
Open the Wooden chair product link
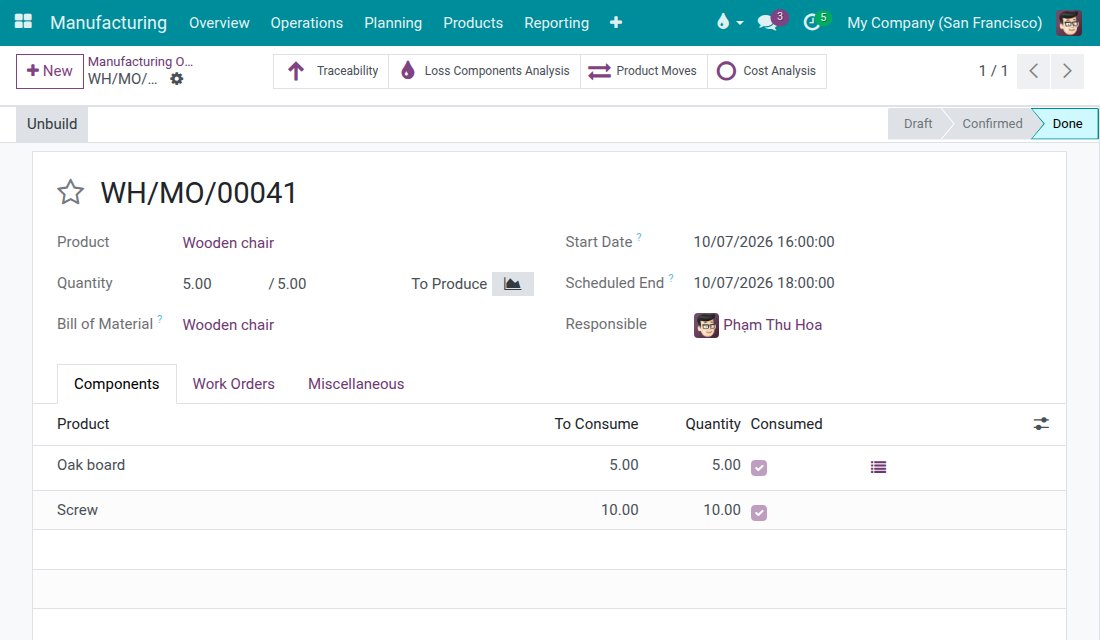click(x=228, y=243)
